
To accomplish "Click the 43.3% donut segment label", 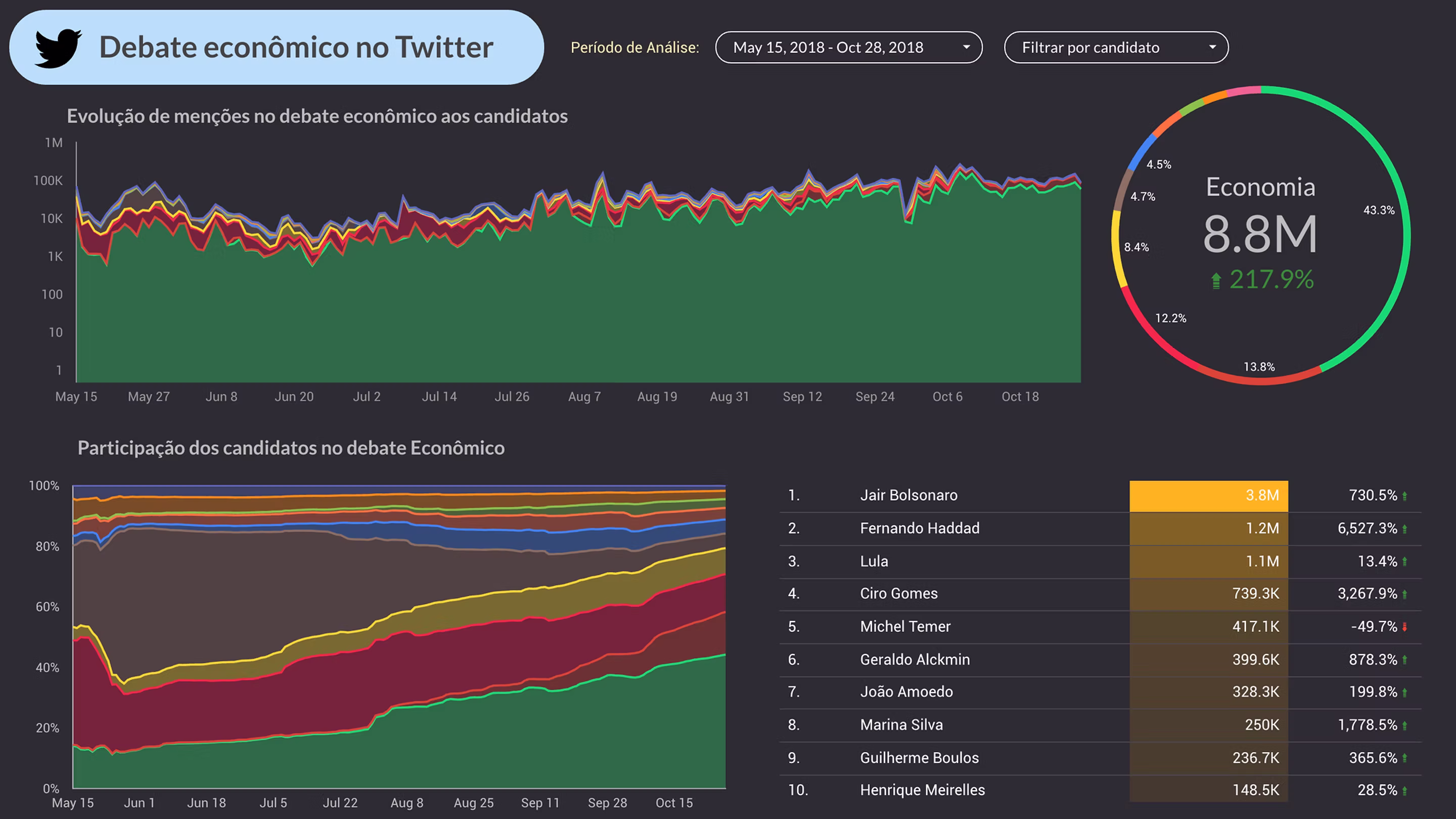I will [1379, 210].
